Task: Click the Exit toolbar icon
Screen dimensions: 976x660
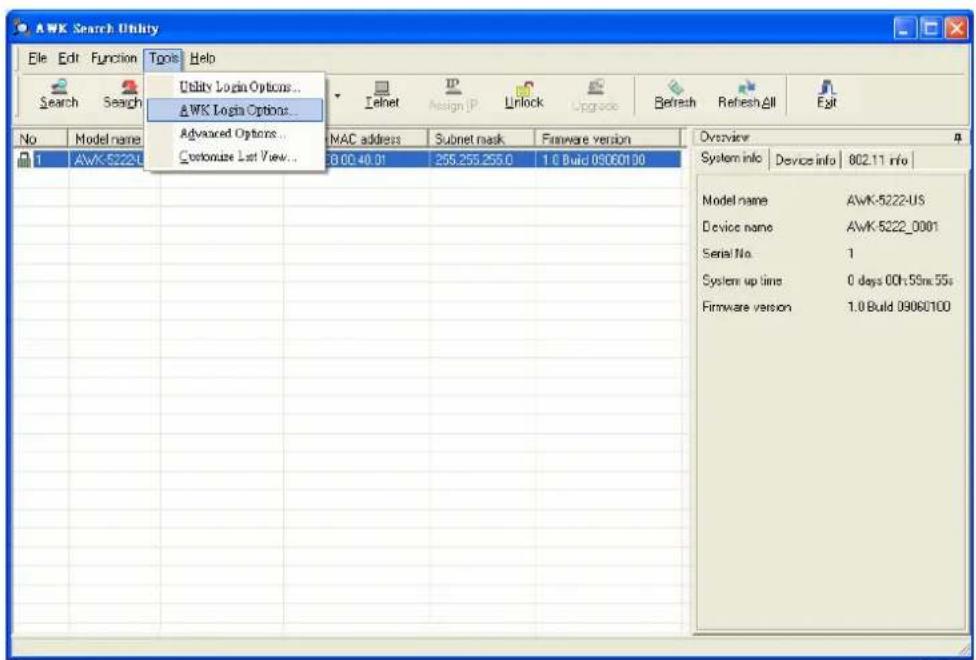Action: [x=827, y=95]
